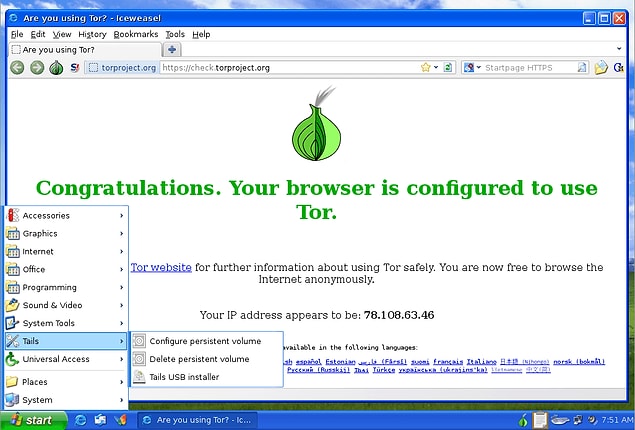Click the IP address 78.108.63.46 text

[399, 315]
